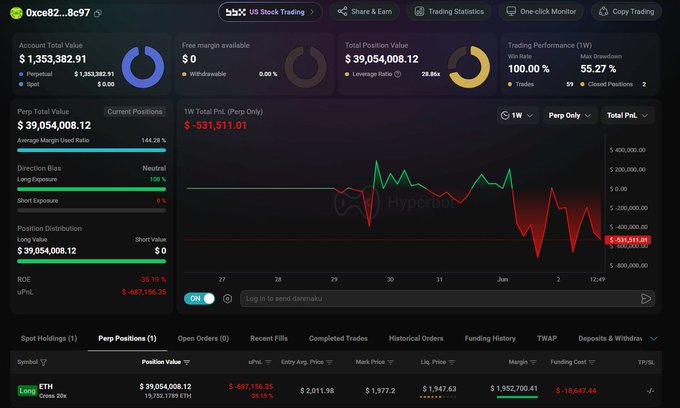
Task: Click the Long badge on ETH row
Action: click(x=27, y=391)
